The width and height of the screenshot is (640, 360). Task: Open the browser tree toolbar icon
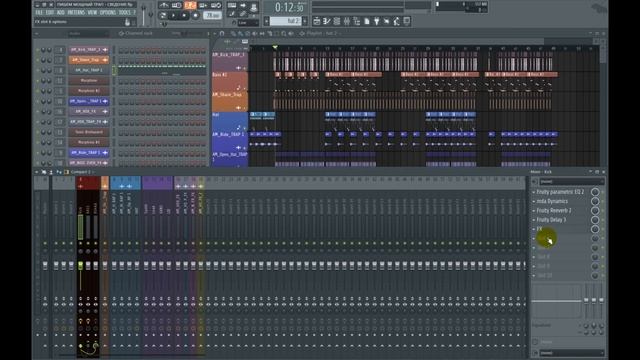356,21
